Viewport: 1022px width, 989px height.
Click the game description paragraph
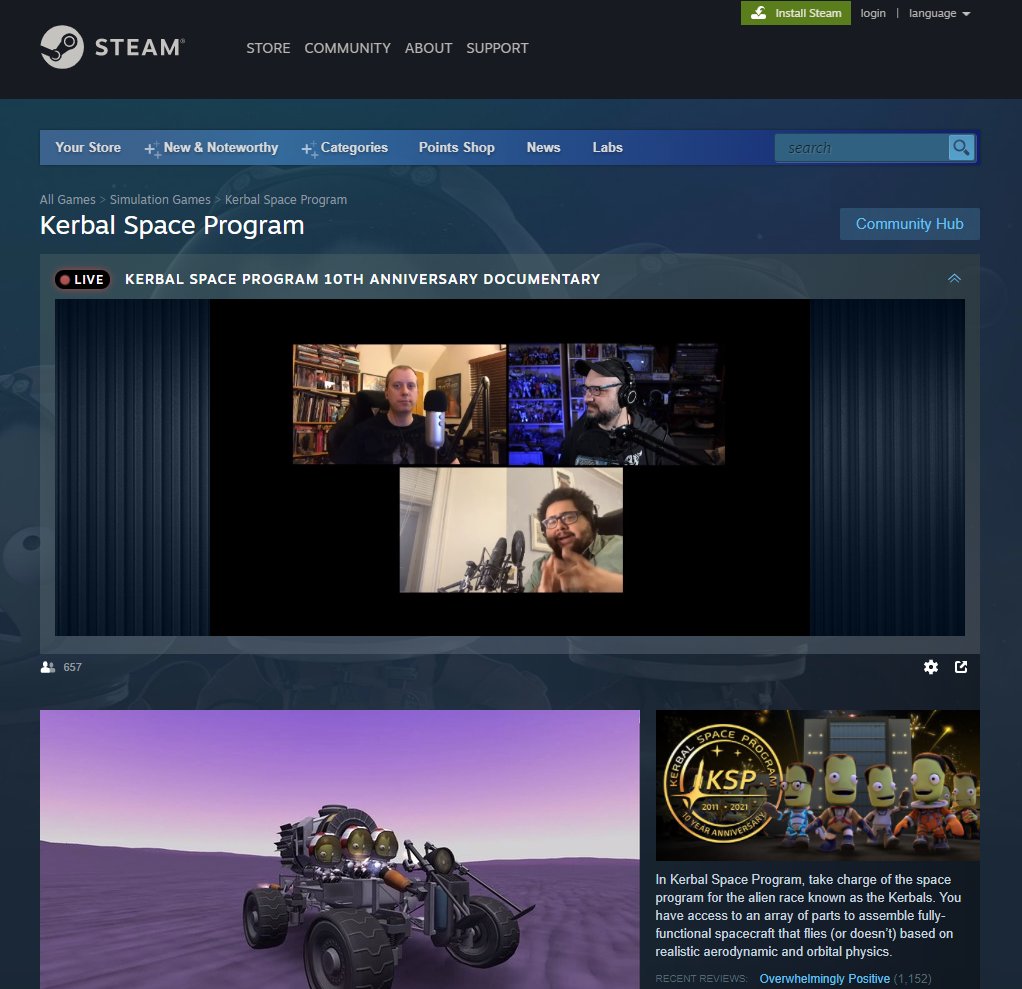click(x=808, y=915)
